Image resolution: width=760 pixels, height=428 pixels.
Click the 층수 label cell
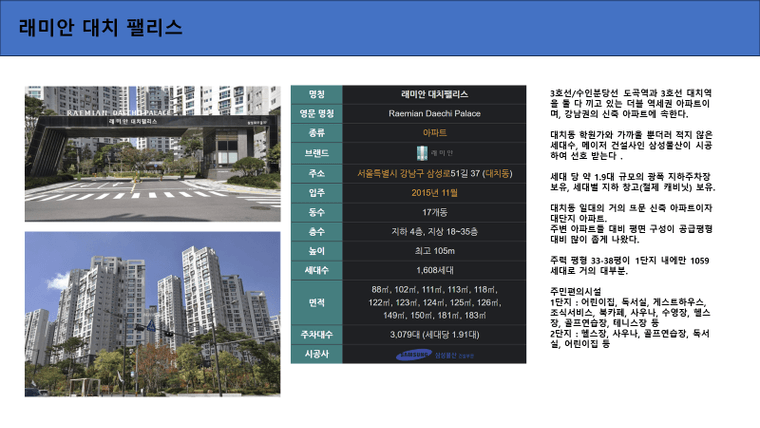[317, 232]
